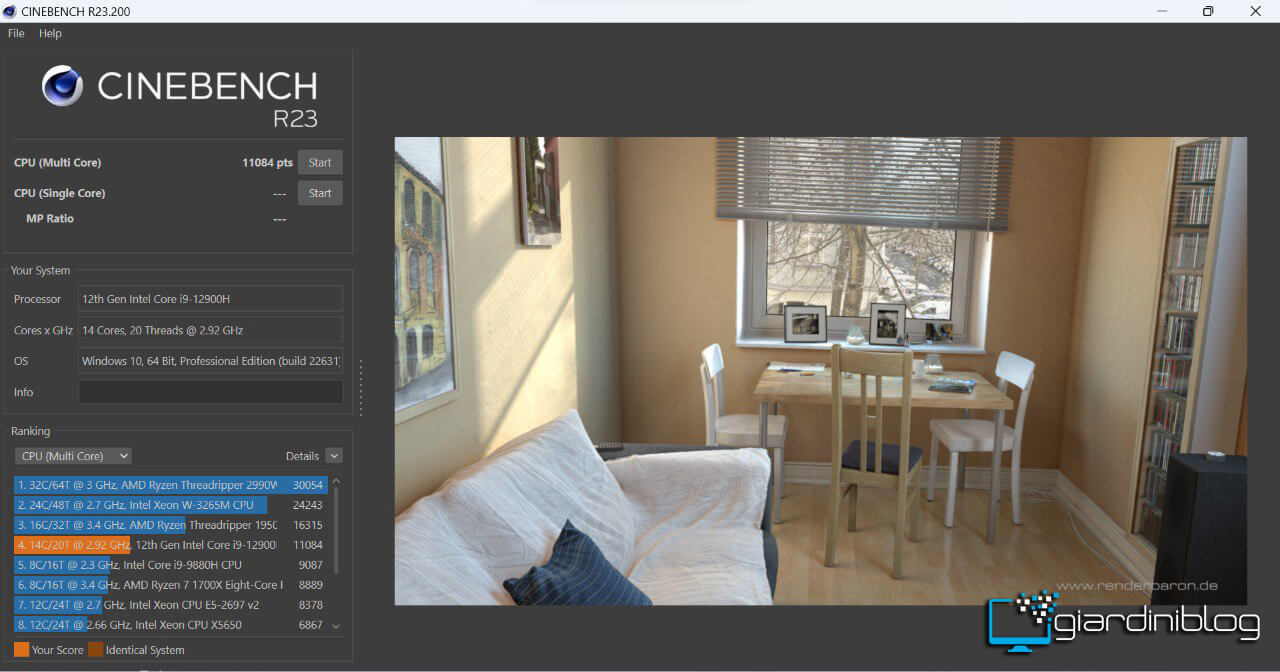Expand the ranking Details dropdown arrow
The height and width of the screenshot is (672, 1280).
334,456
